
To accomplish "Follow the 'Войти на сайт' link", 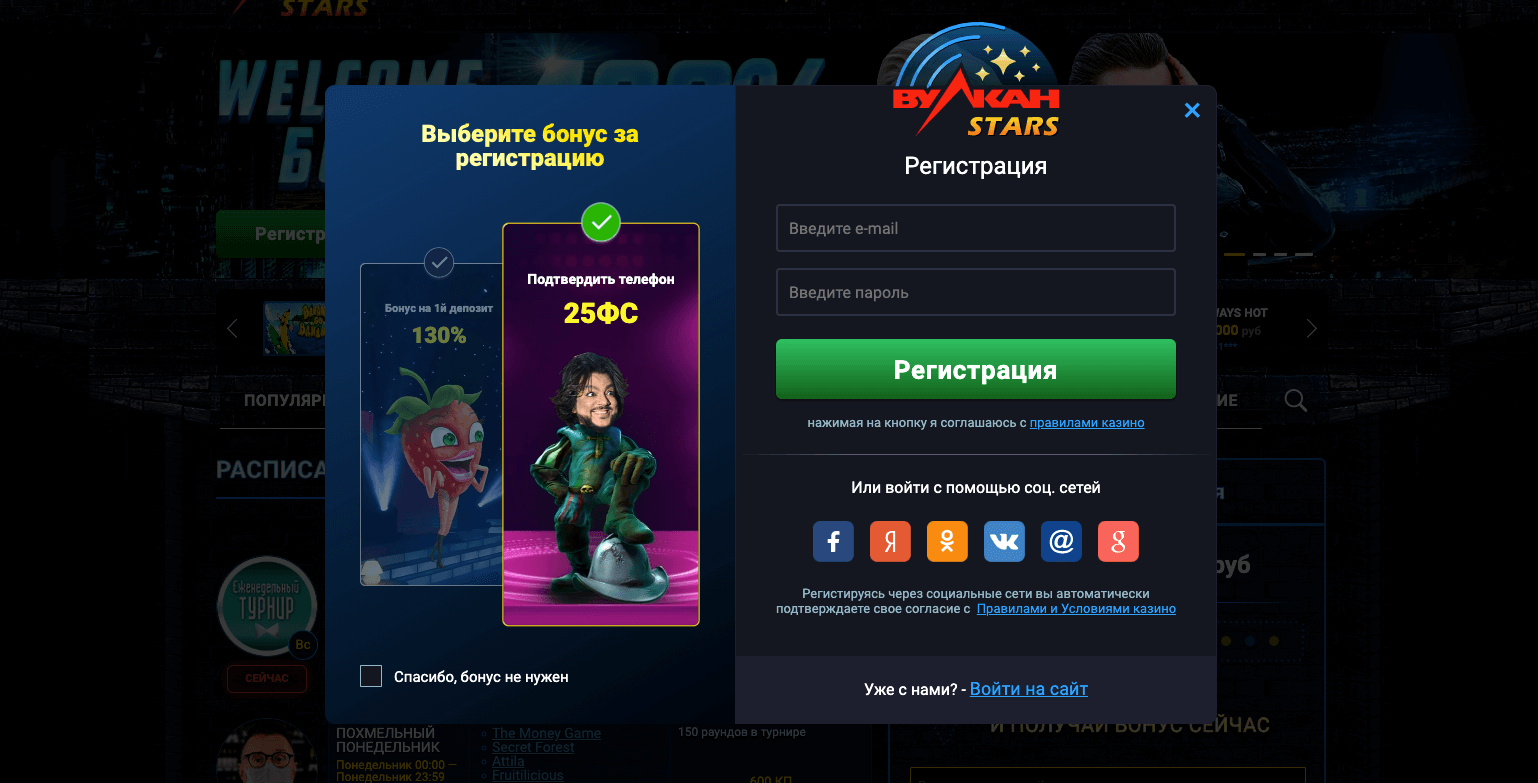I will tap(1029, 689).
